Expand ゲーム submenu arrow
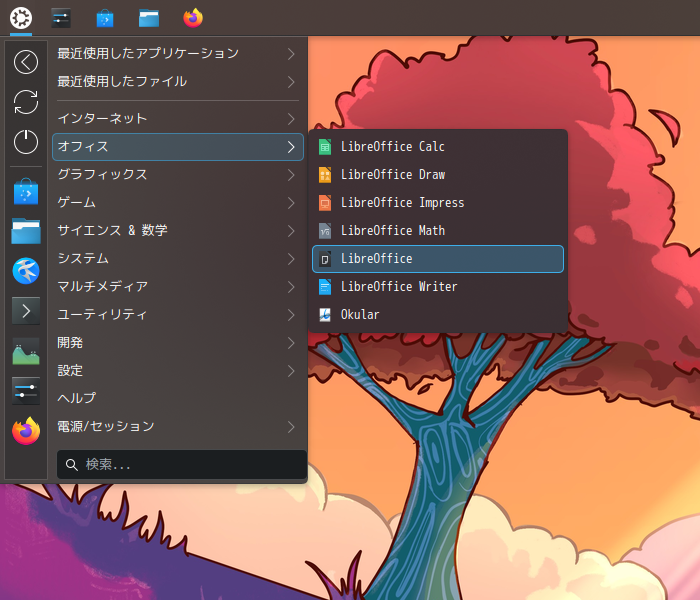Viewport: 700px width, 600px height. [x=291, y=203]
